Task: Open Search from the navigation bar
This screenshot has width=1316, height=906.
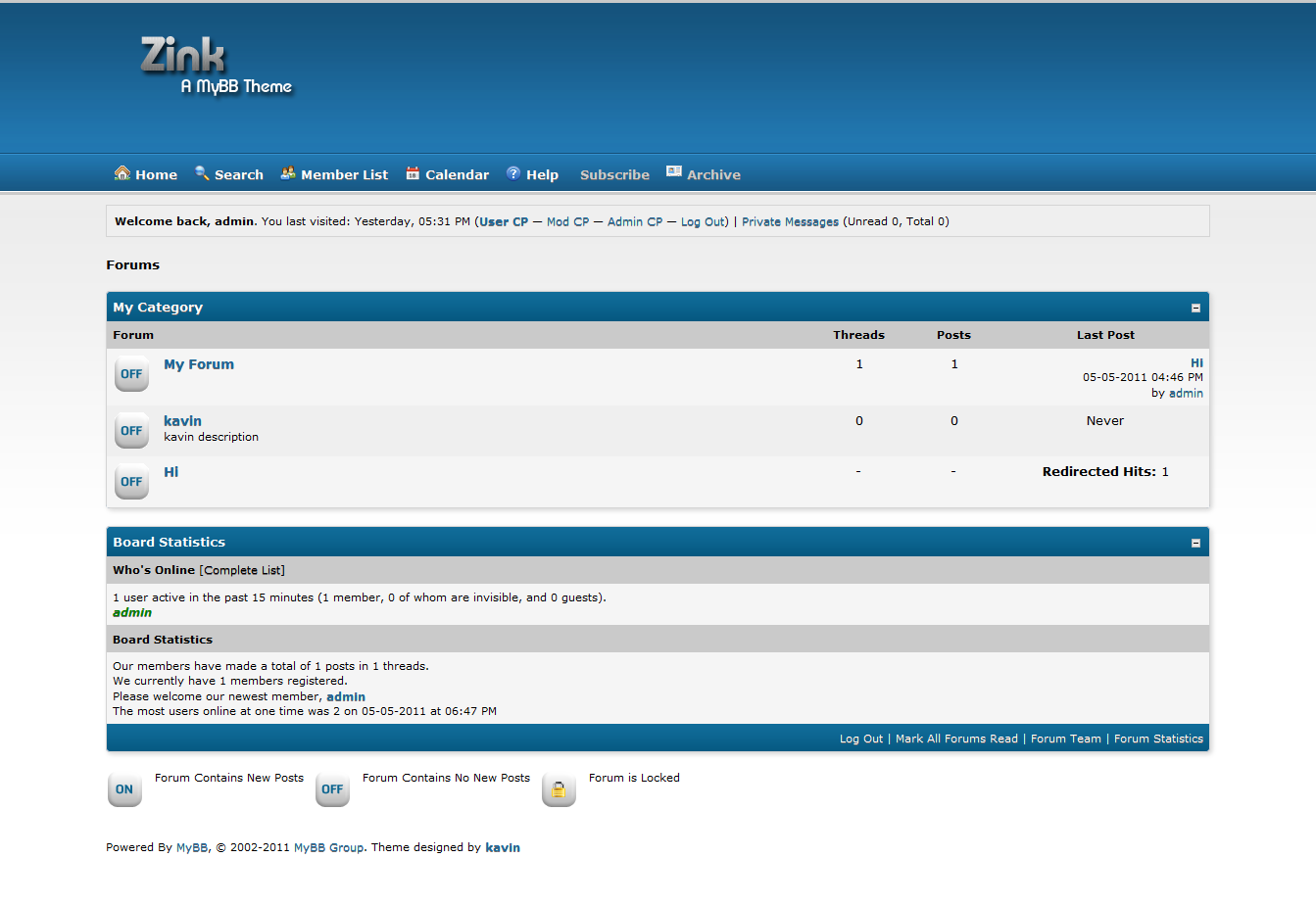Action: pyautogui.click(x=239, y=175)
